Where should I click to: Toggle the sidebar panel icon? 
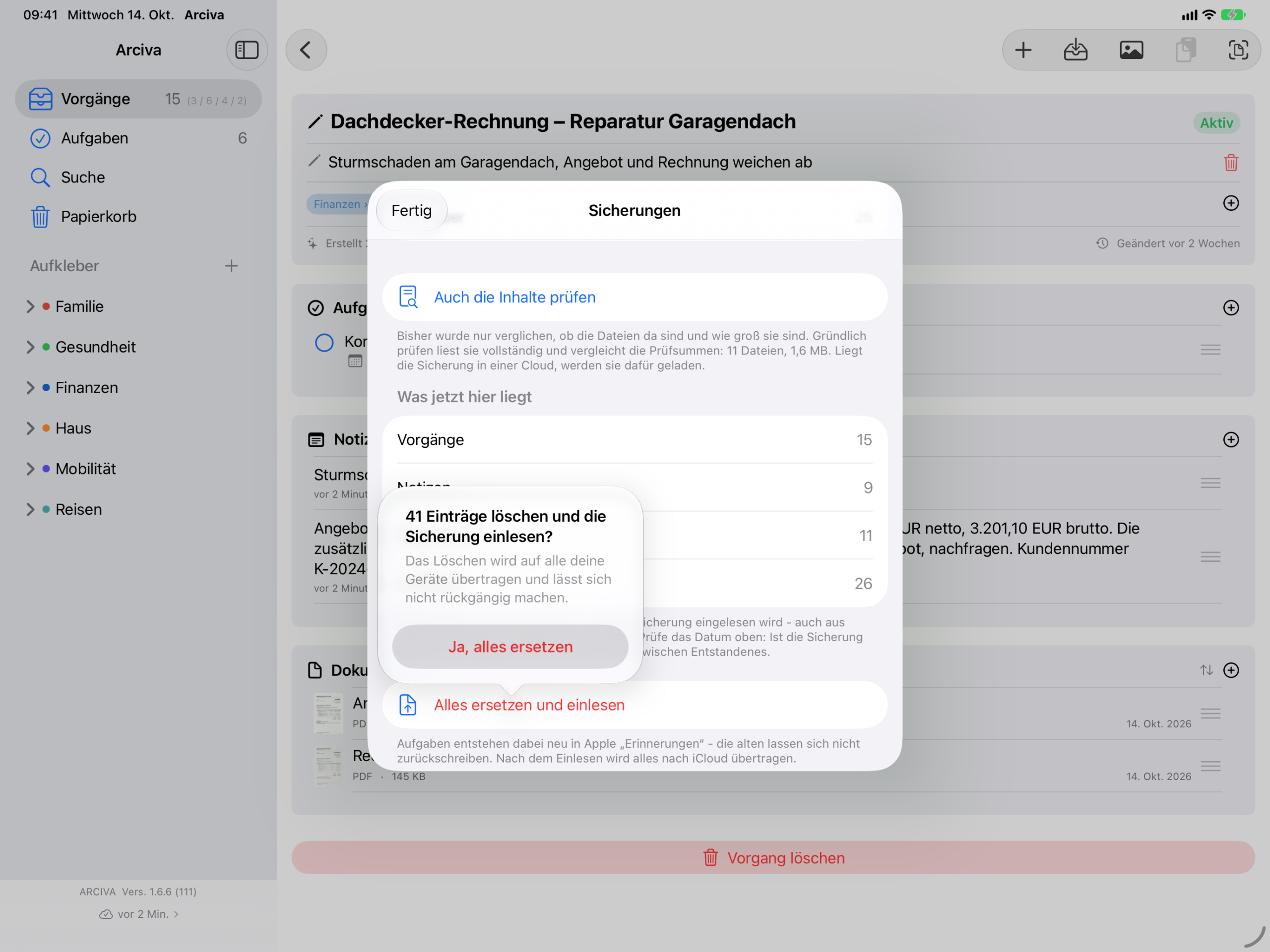tap(247, 50)
